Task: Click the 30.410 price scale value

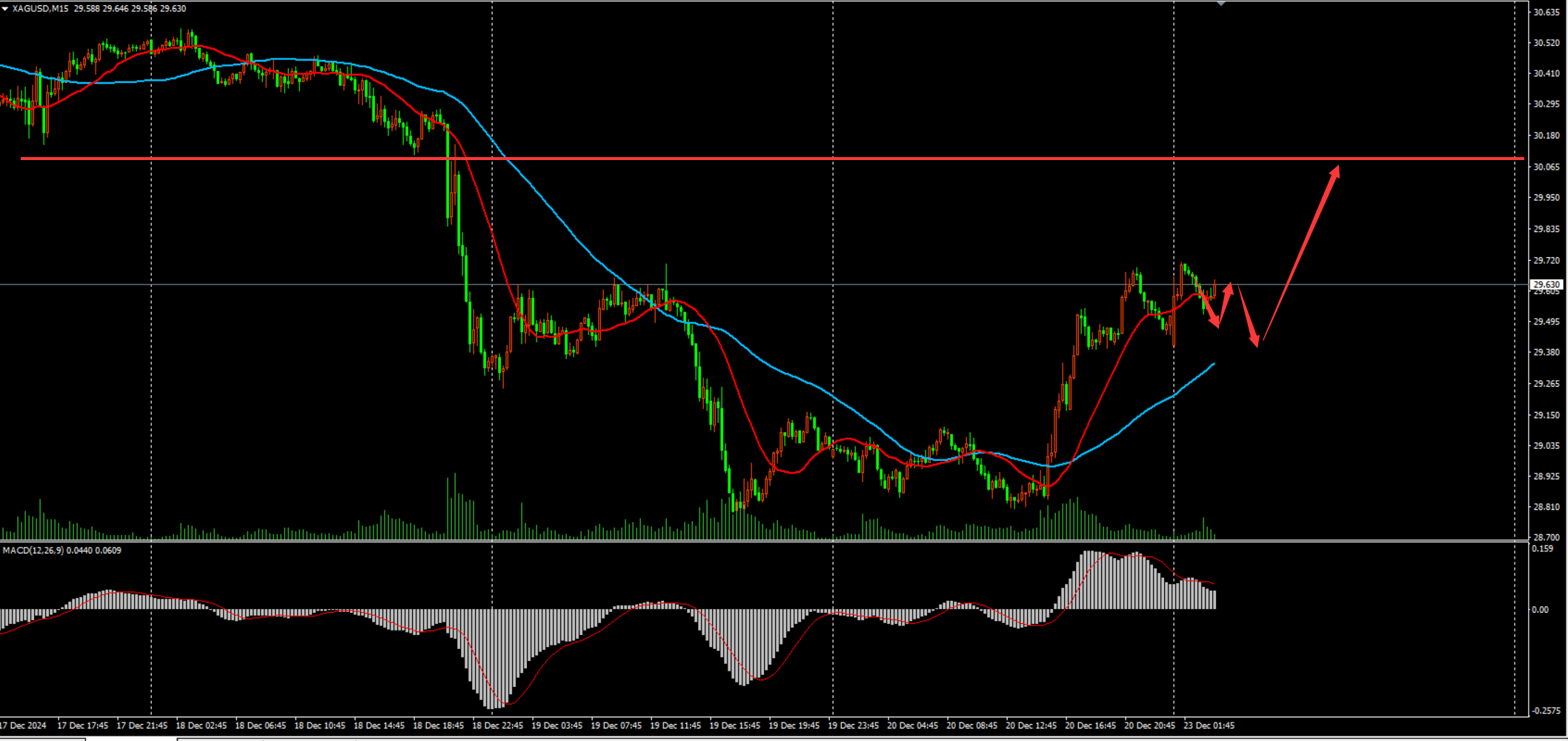Action: pyautogui.click(x=1547, y=73)
